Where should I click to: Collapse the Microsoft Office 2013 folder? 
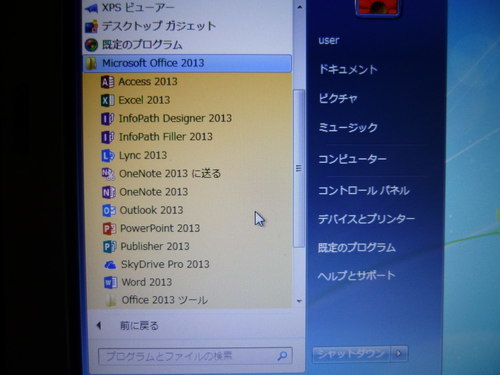(x=187, y=63)
